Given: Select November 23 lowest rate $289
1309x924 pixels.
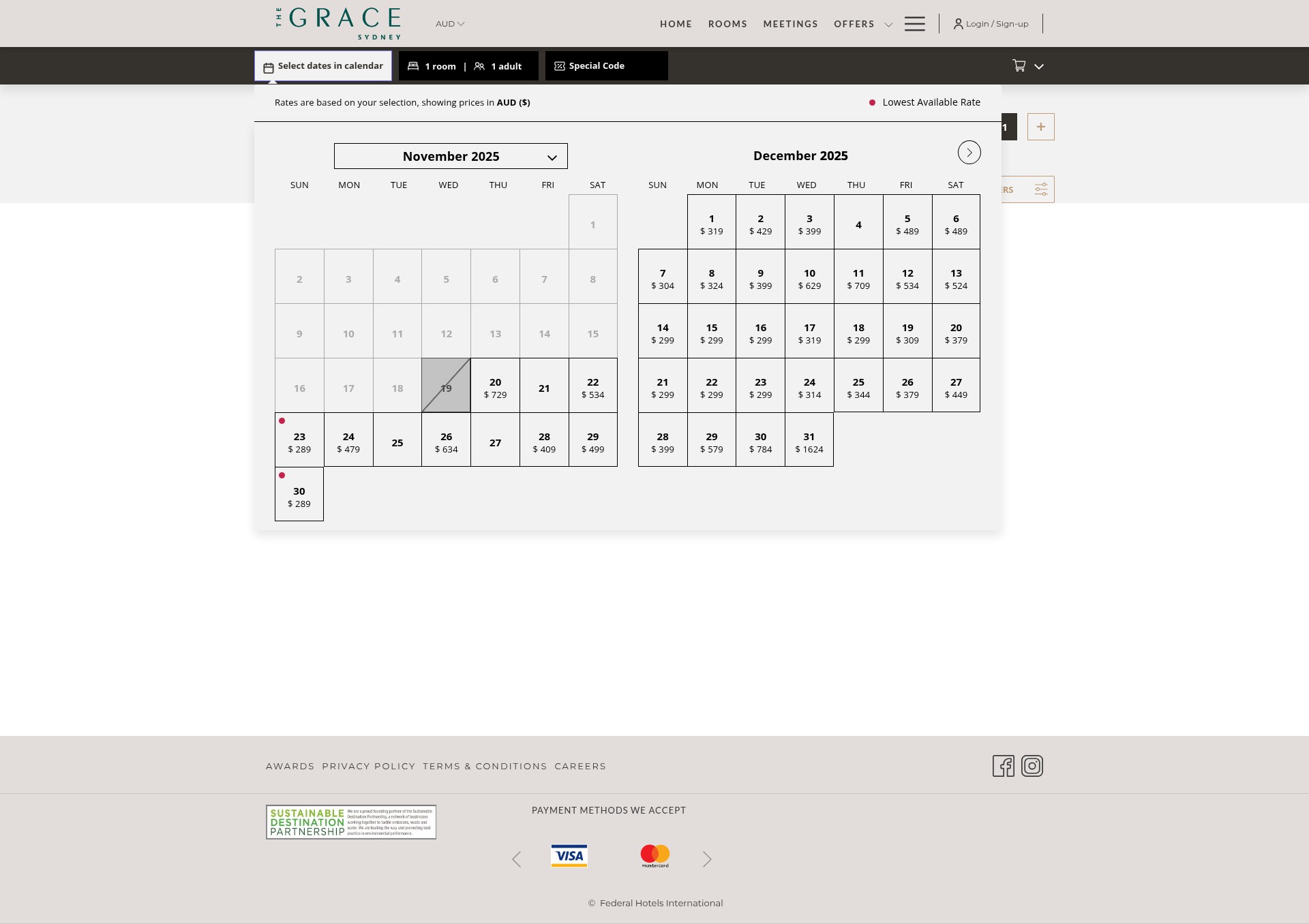Looking at the screenshot, I should [299, 440].
